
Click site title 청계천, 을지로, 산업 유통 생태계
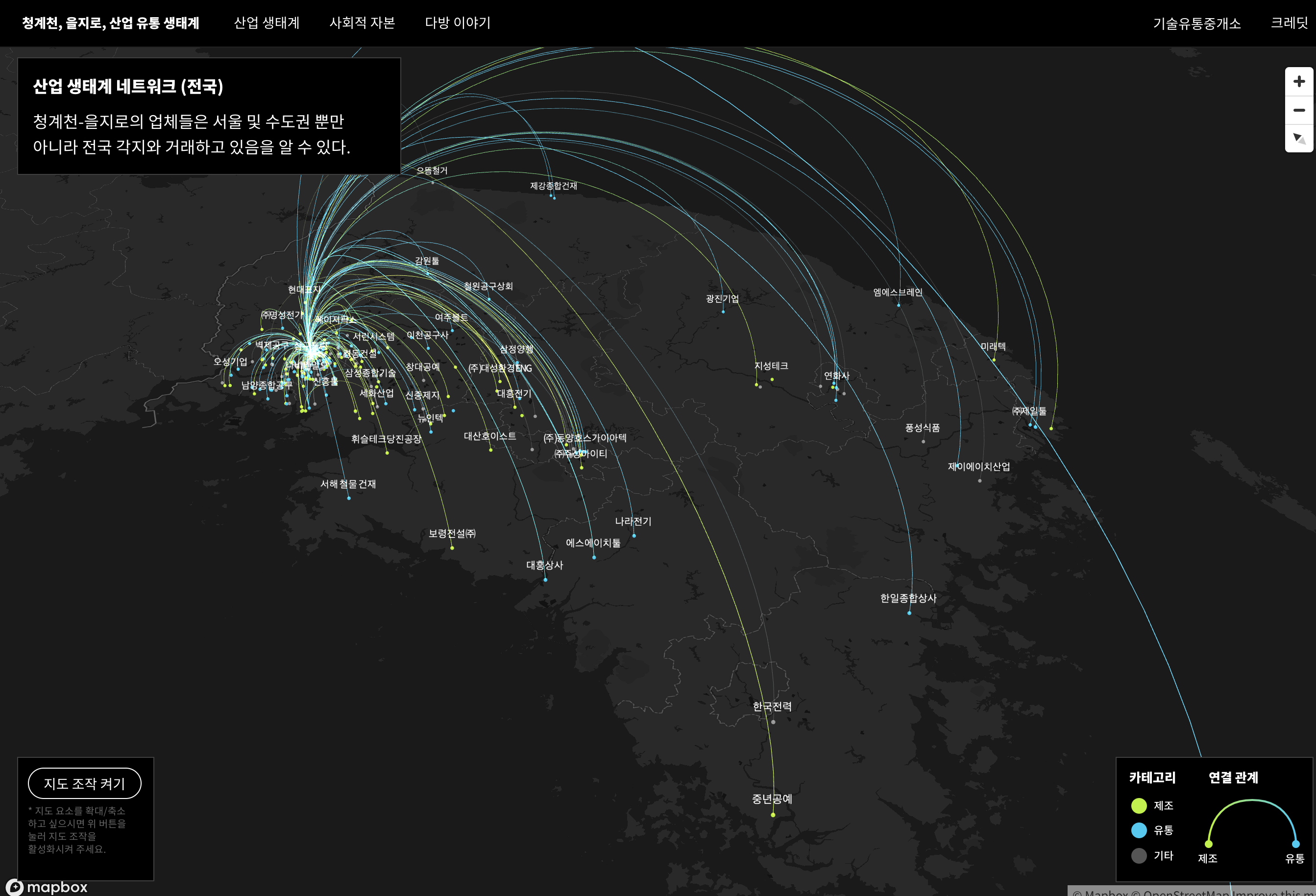[110, 23]
